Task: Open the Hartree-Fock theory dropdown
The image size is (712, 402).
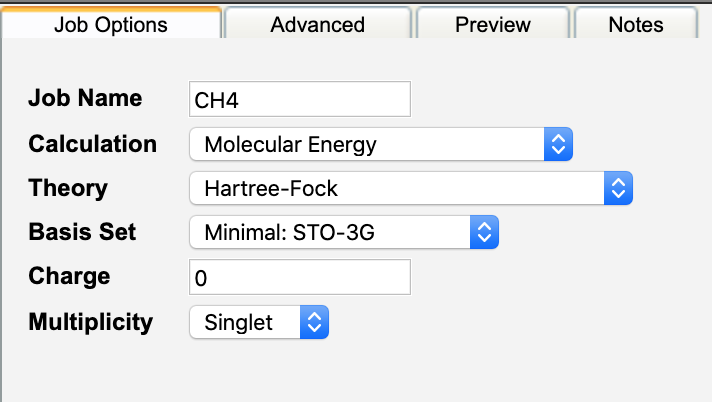Action: pos(400,188)
